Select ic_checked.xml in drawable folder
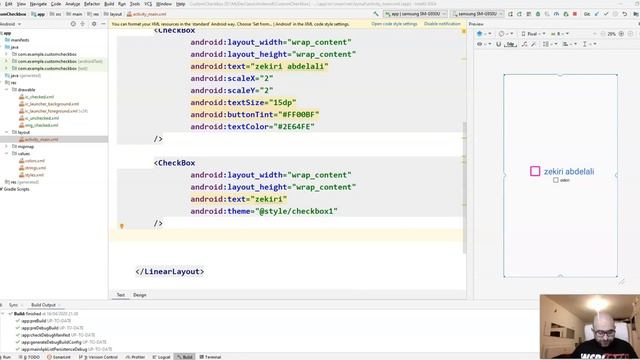This screenshot has height=360, width=640. click(x=36, y=97)
